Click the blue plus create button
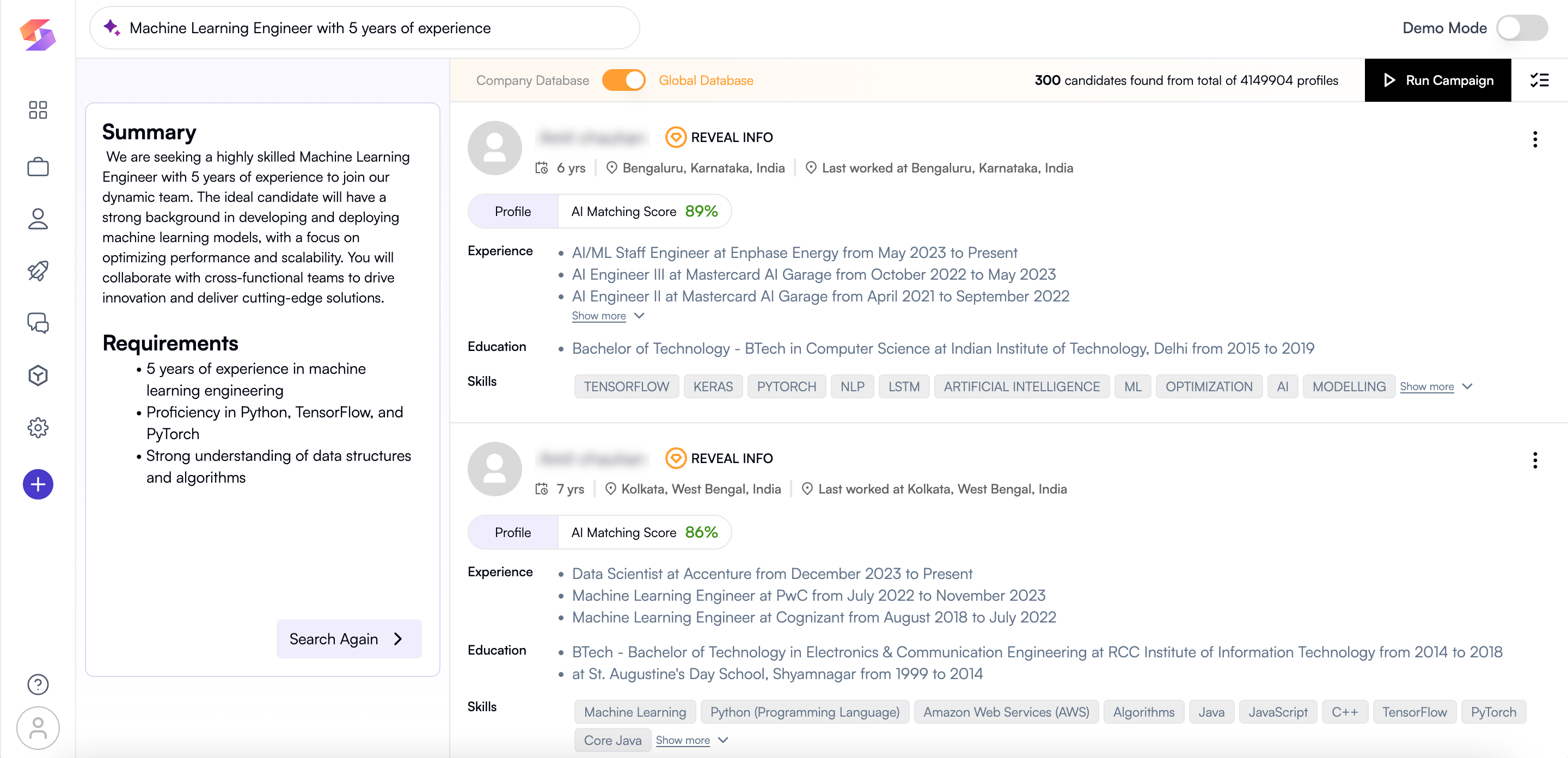The width and height of the screenshot is (1568, 758). (x=38, y=484)
